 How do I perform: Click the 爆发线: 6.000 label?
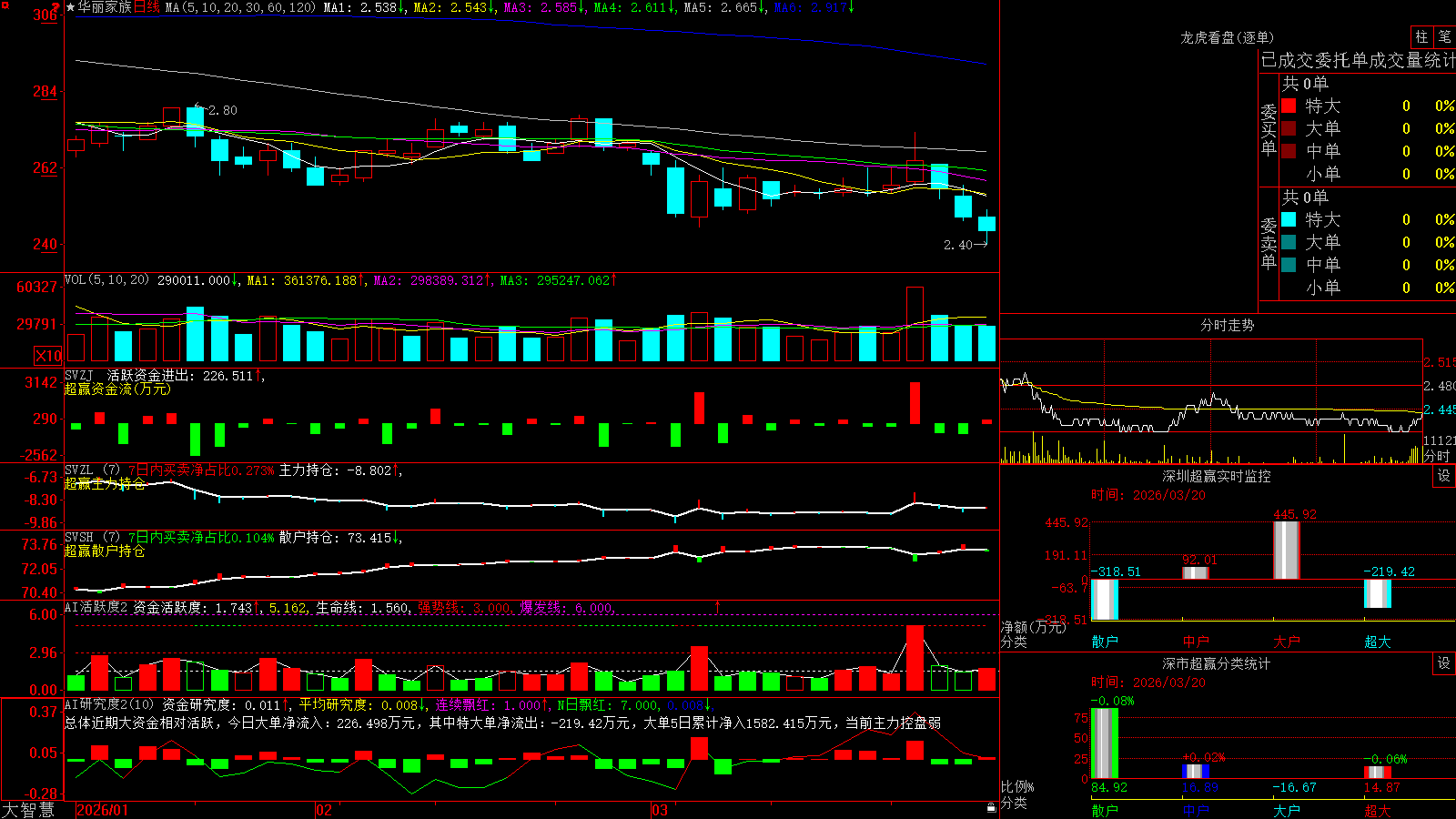pyautogui.click(x=566, y=608)
